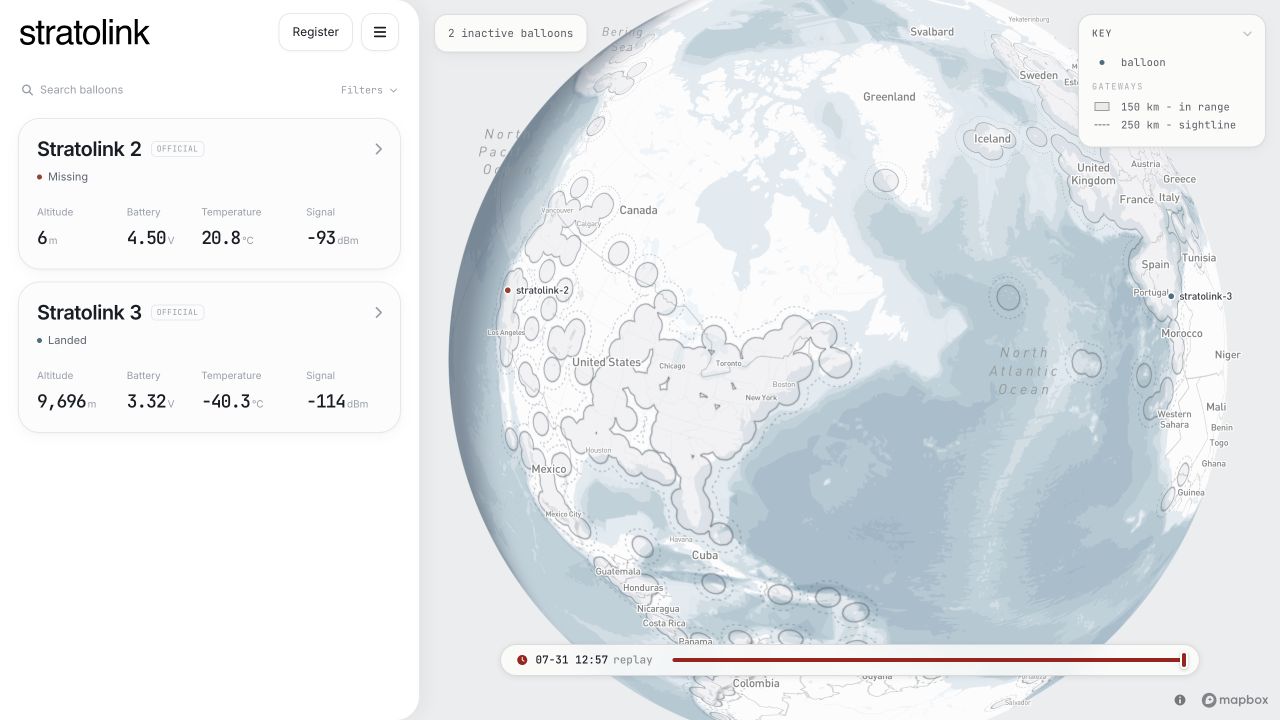Select the stratolink-2 balloon marker on map
Image resolution: width=1280 pixels, height=720 pixels.
tap(508, 290)
